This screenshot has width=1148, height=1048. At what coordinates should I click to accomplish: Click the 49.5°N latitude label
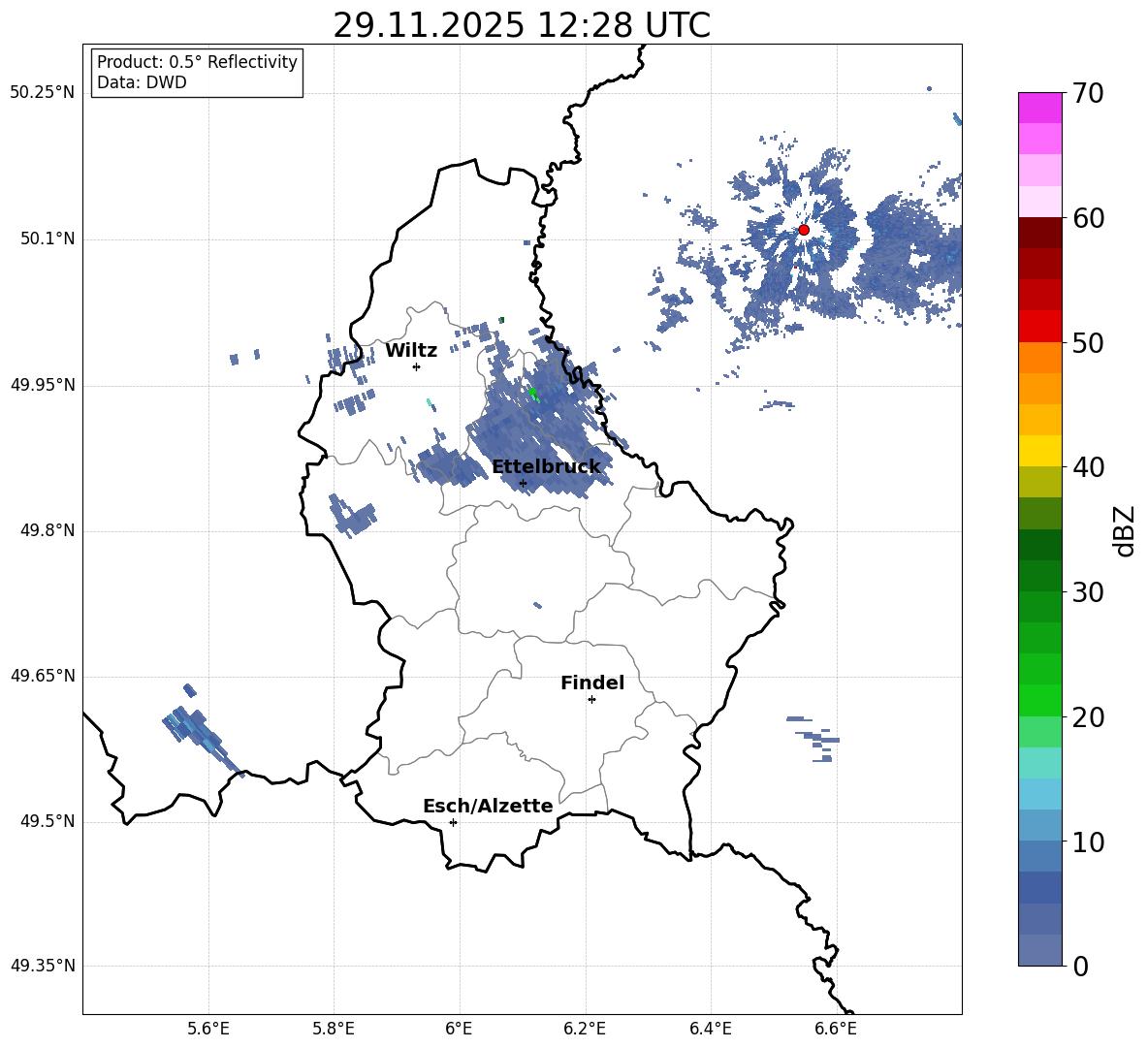pos(48,821)
